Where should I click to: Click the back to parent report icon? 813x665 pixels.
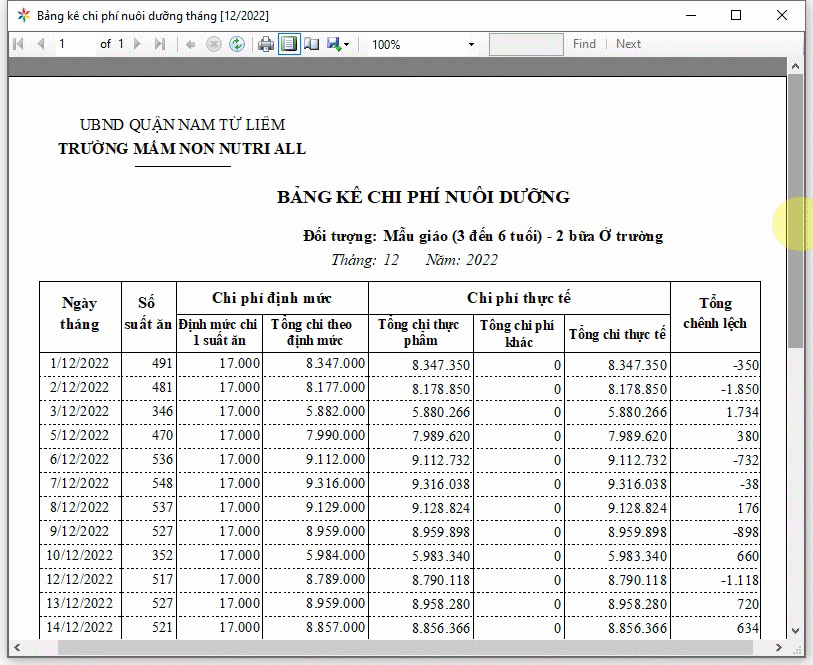191,44
